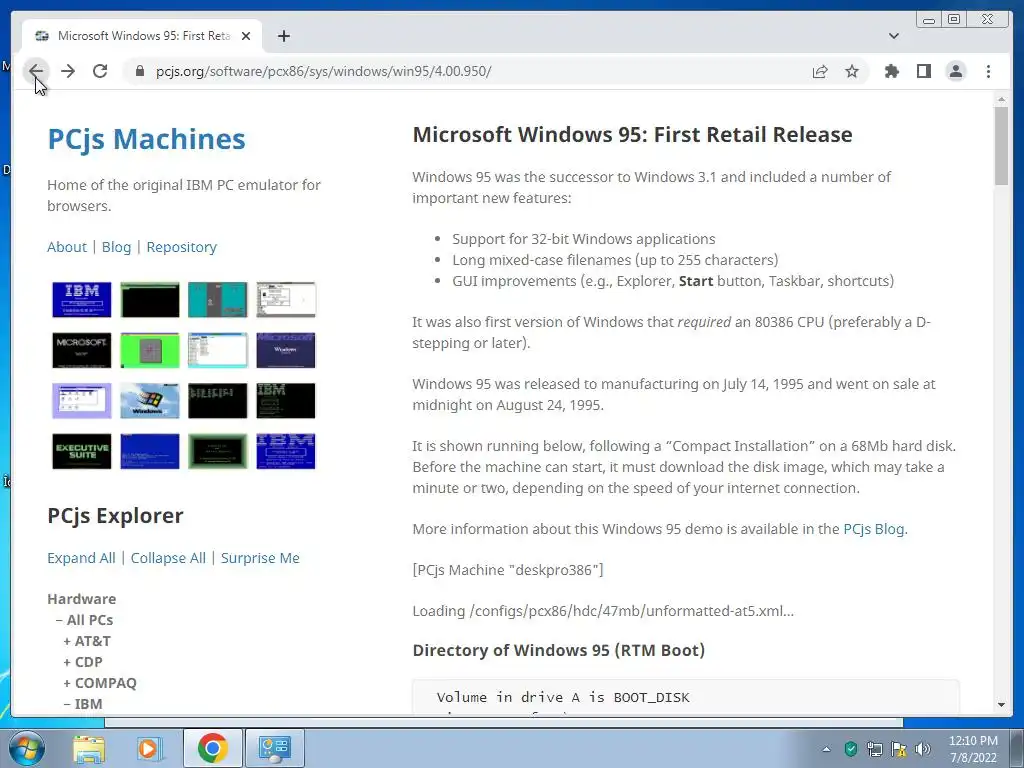Show hidden tray icons arrow
Image resolution: width=1024 pixels, height=768 pixels.
(x=826, y=749)
